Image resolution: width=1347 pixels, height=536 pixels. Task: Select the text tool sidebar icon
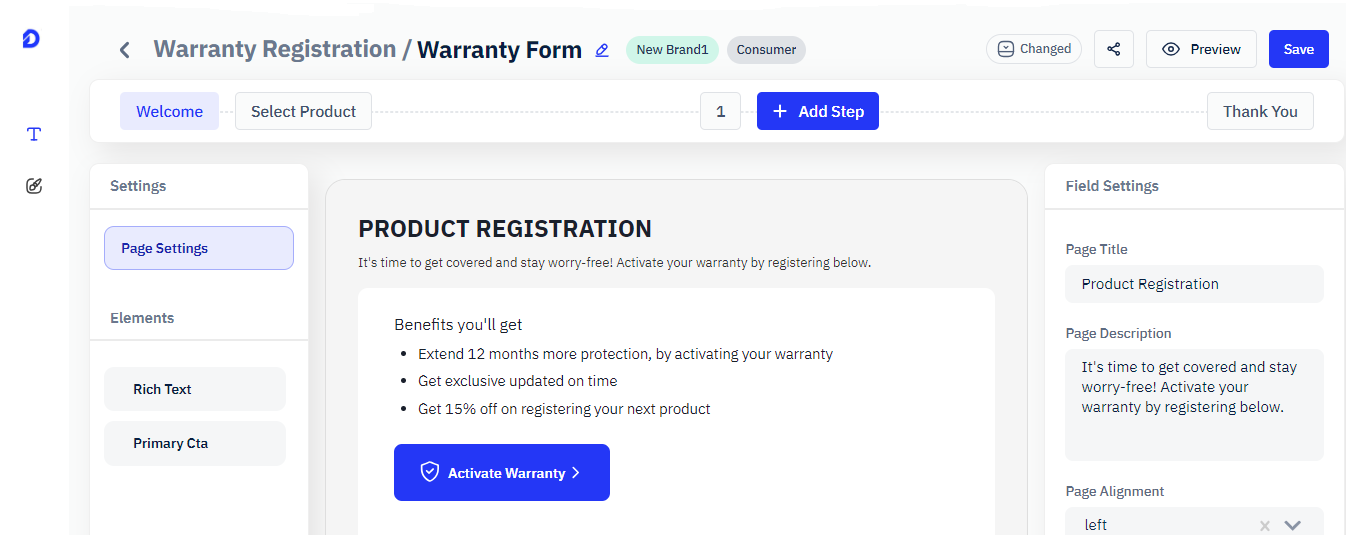point(34,134)
